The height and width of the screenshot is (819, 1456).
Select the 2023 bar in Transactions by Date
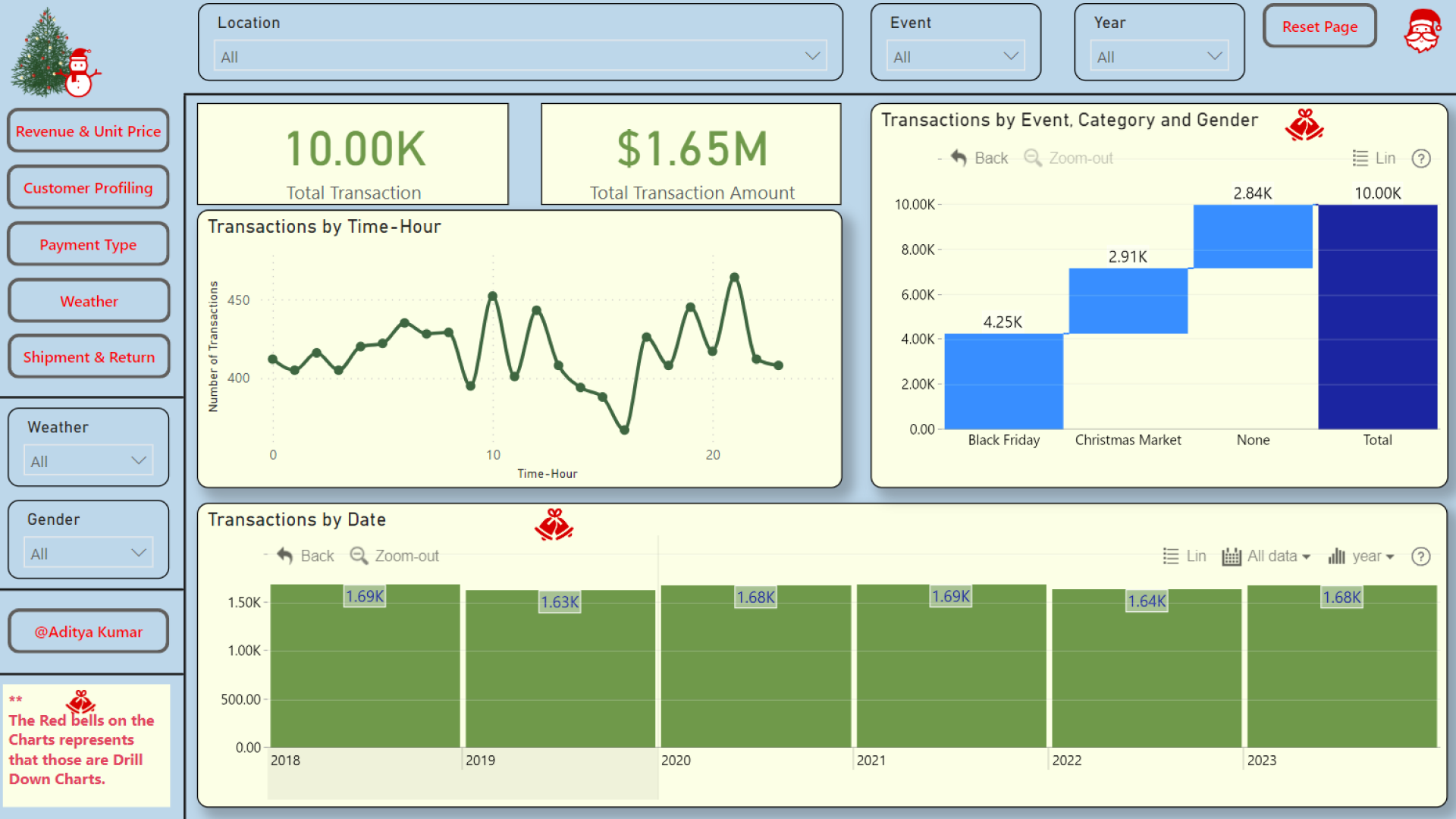pyautogui.click(x=1342, y=667)
